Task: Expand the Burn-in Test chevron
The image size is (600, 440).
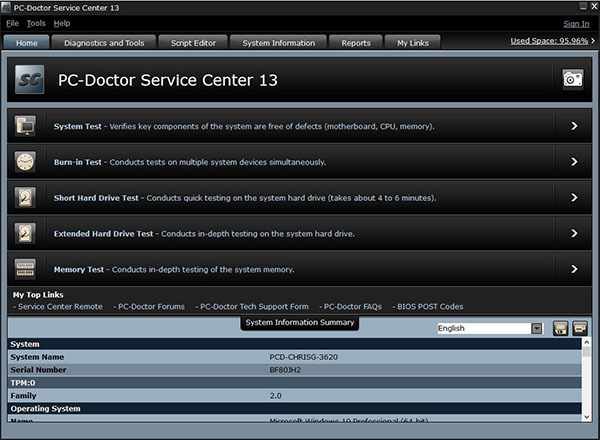Action: click(x=573, y=162)
